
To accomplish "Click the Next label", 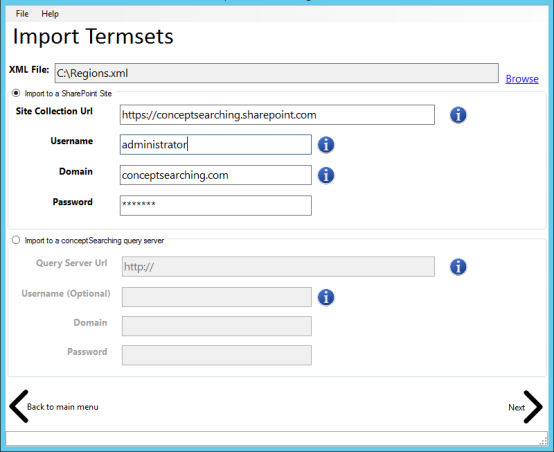I will coord(516,407).
